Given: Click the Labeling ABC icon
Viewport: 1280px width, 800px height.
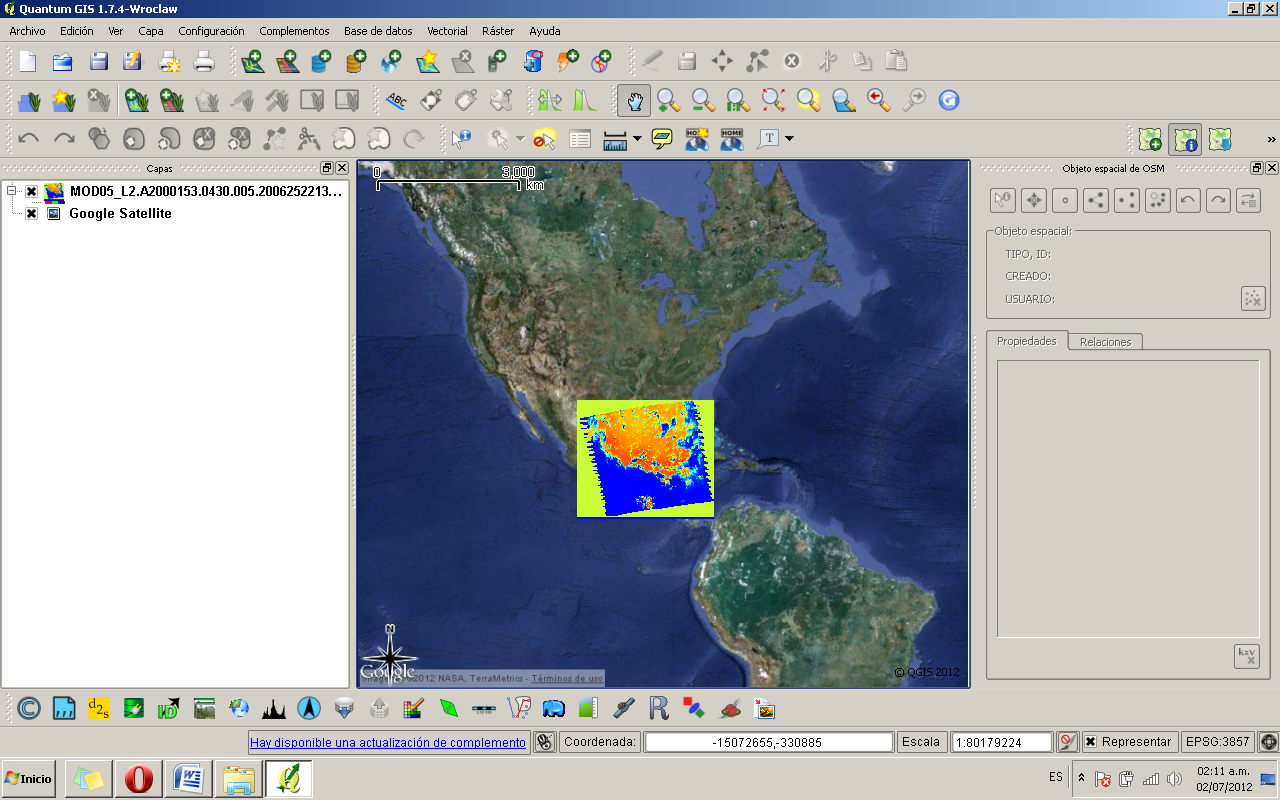Looking at the screenshot, I should tap(396, 100).
